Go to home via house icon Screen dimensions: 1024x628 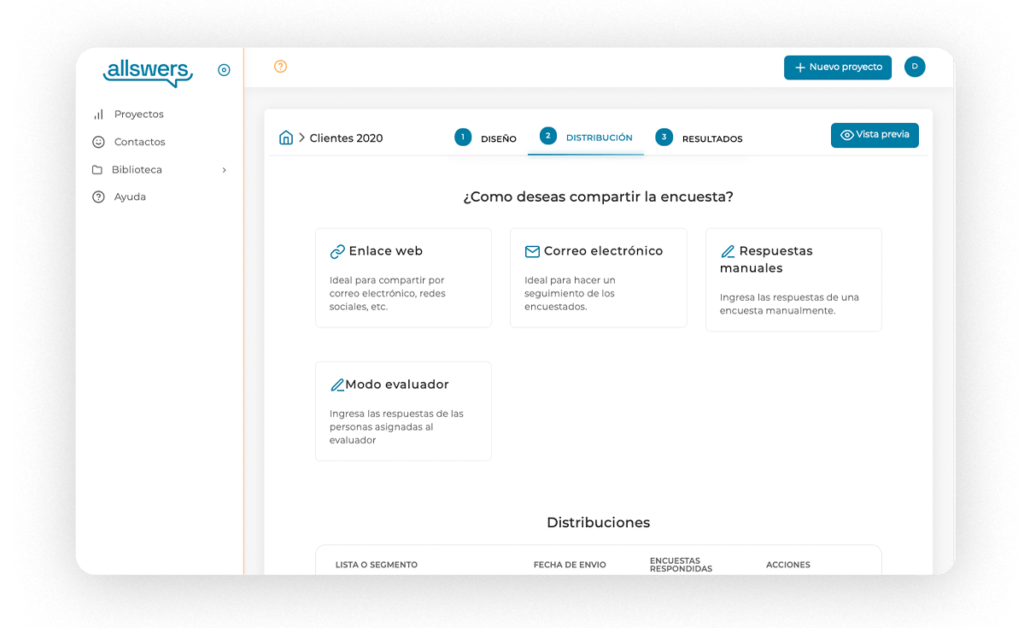(x=286, y=137)
